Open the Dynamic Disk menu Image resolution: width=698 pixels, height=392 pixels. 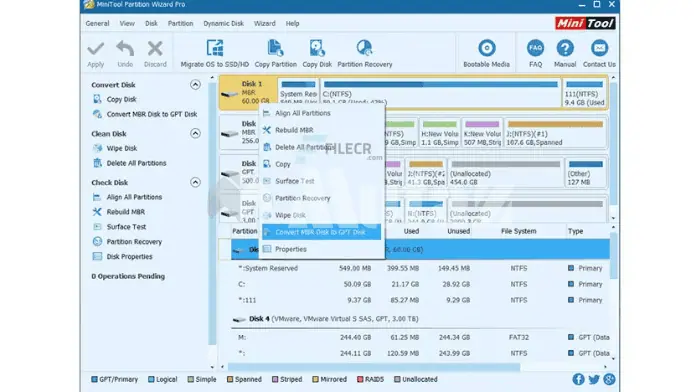click(x=223, y=24)
